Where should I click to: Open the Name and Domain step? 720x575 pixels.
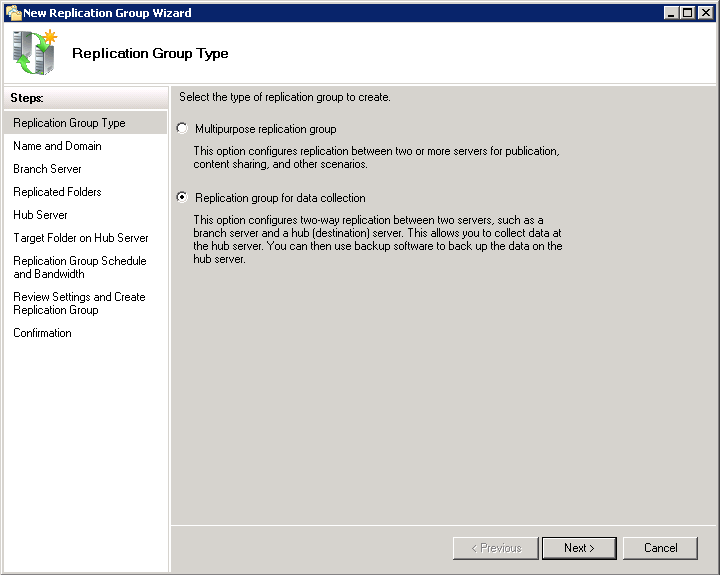[57, 146]
